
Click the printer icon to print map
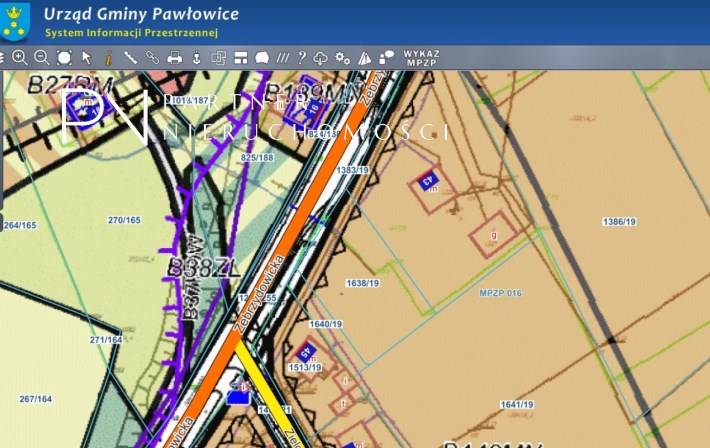pyautogui.click(x=175, y=58)
